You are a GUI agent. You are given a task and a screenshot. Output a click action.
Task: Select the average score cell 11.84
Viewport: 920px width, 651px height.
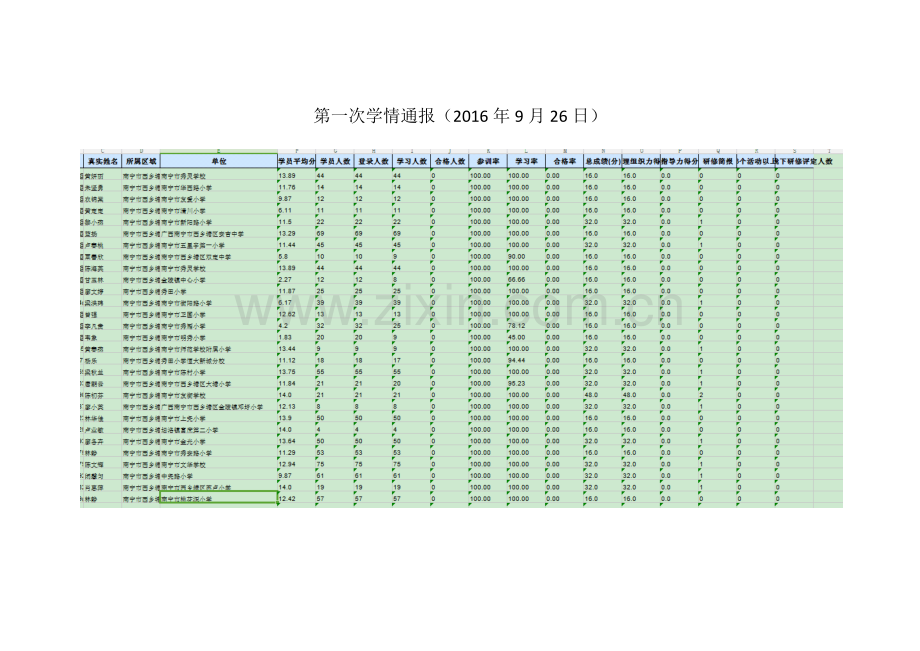pyautogui.click(x=296, y=384)
